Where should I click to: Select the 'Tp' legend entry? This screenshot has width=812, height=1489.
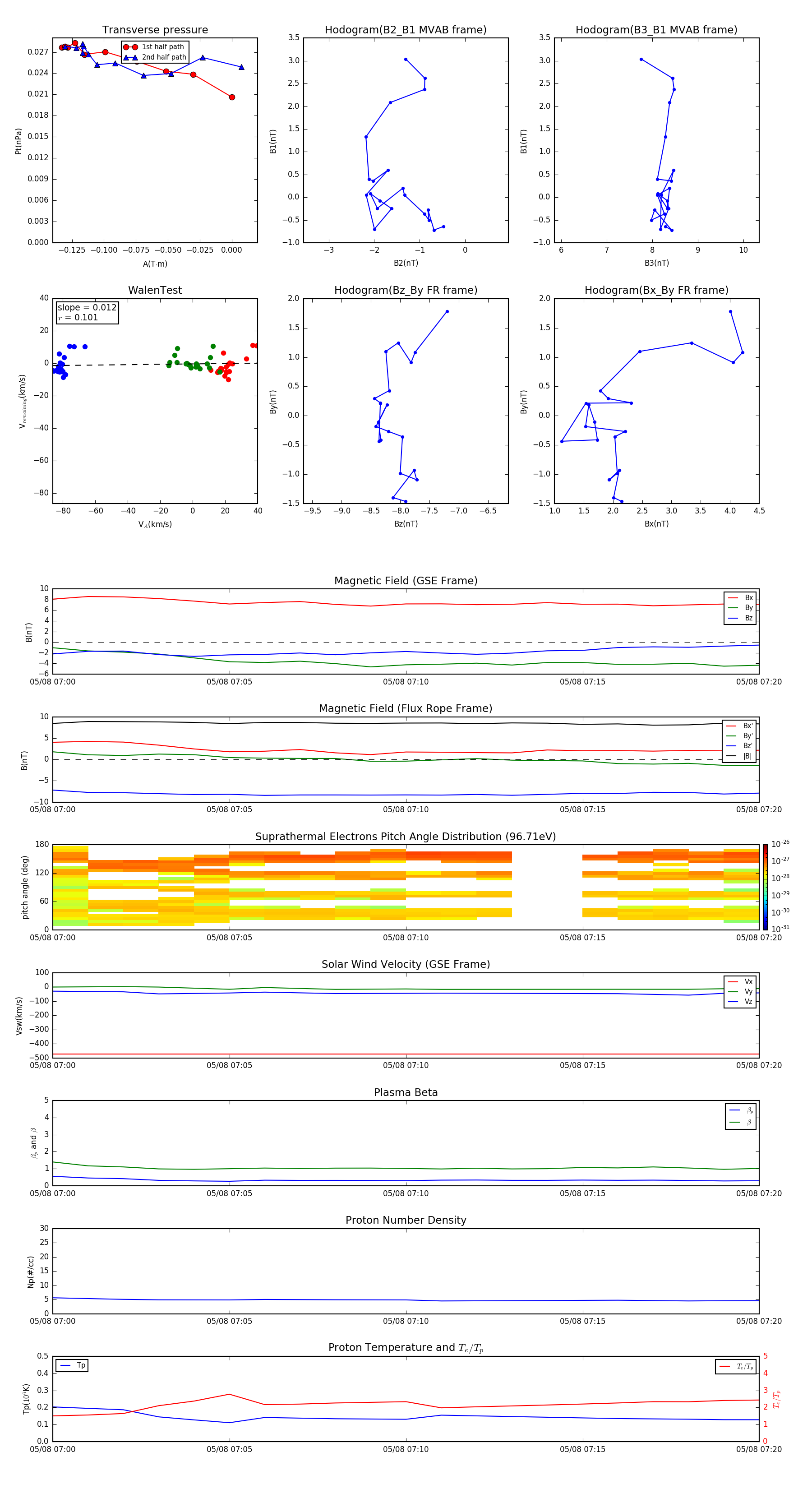[x=72, y=1365]
